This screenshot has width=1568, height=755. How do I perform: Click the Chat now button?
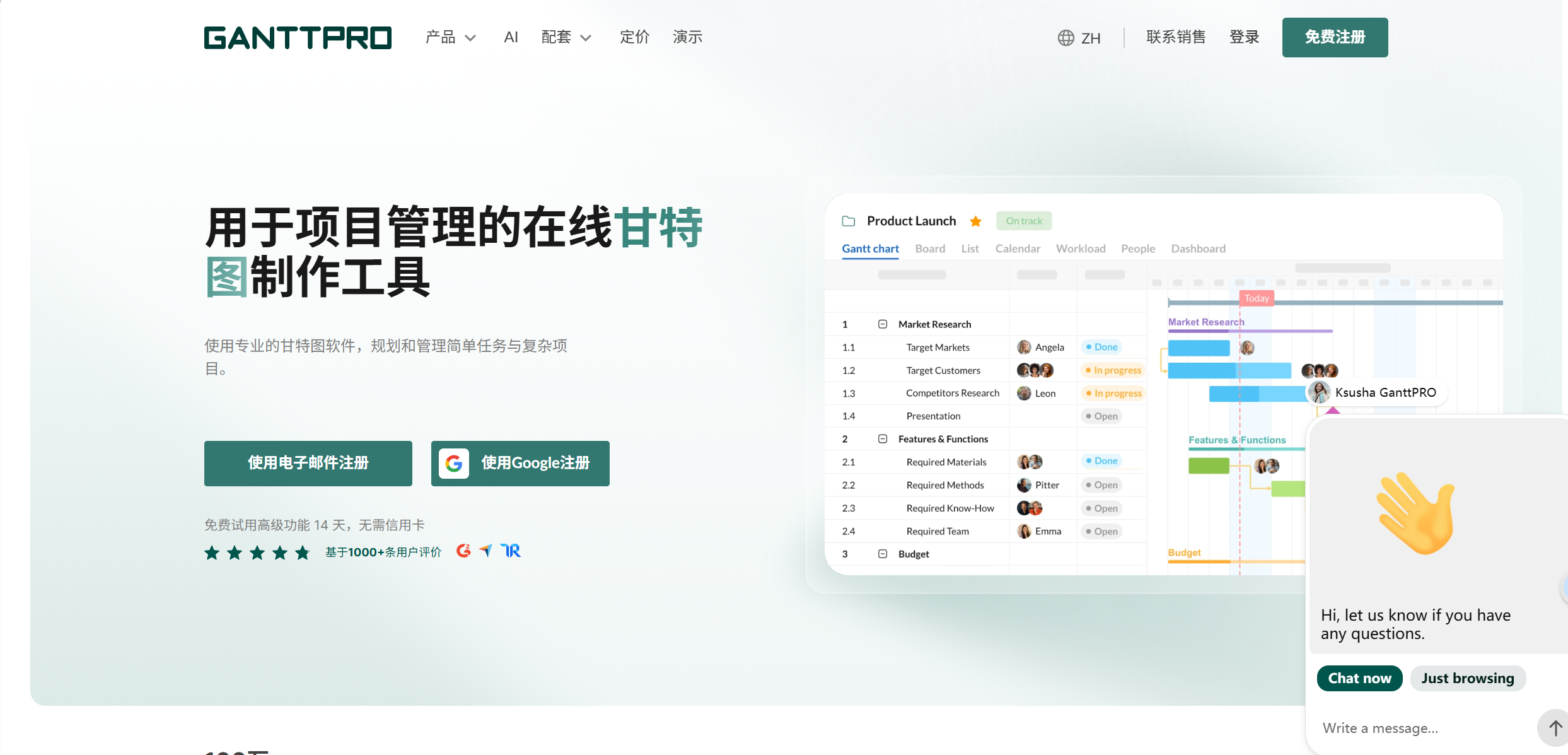[1359, 678]
